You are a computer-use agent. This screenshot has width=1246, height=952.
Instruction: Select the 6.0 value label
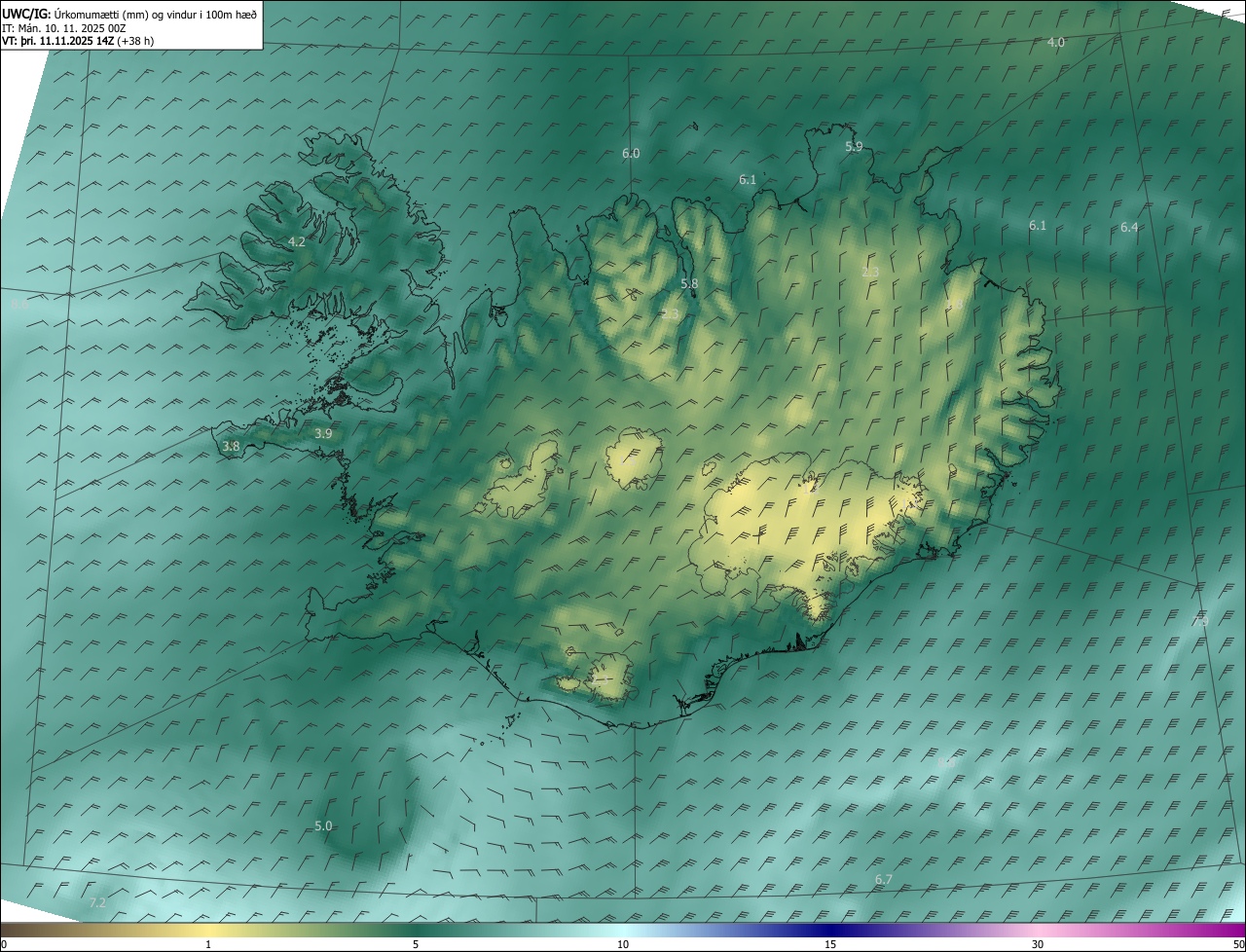pos(631,153)
